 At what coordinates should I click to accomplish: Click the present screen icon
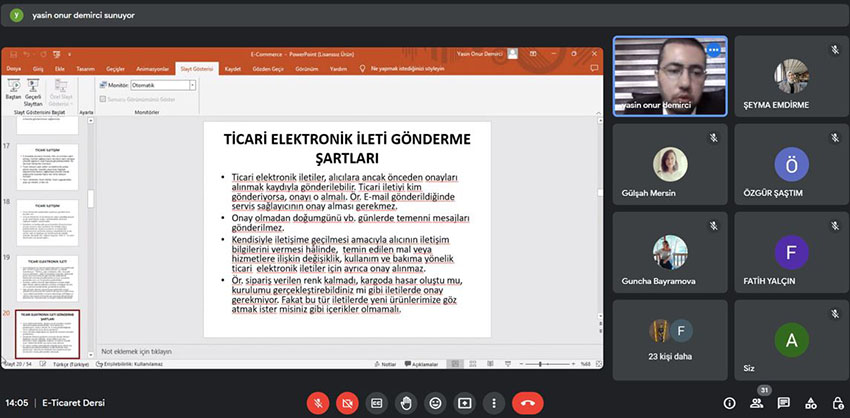click(x=464, y=403)
